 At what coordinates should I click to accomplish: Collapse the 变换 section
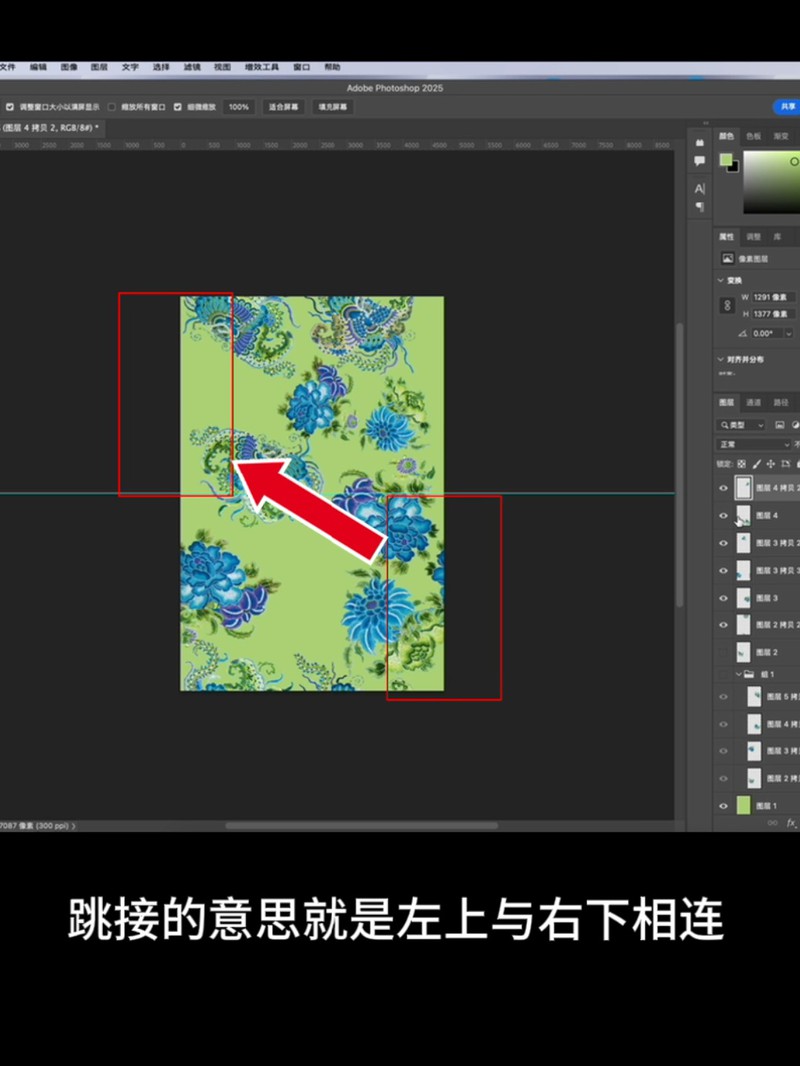(721, 281)
